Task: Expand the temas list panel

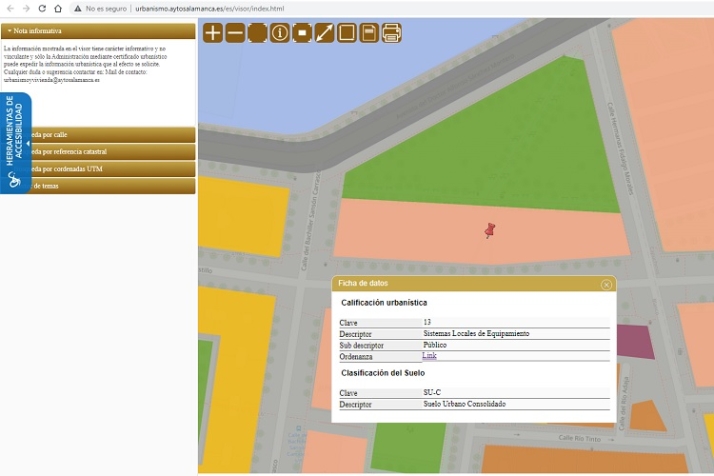Action: [110, 186]
